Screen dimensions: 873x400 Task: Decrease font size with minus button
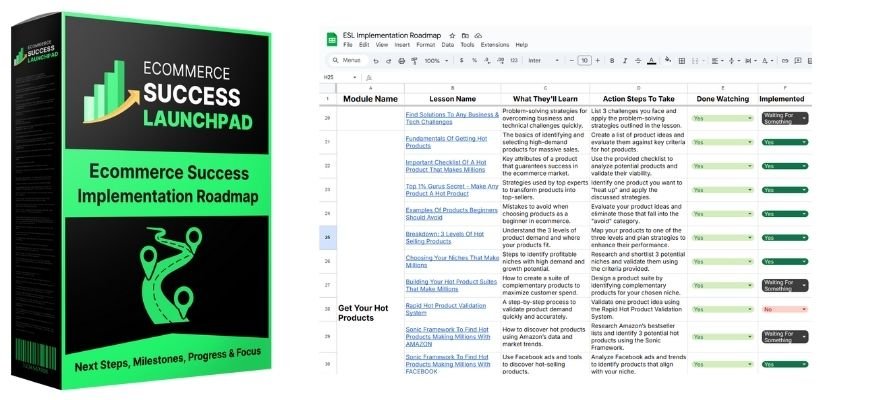572,60
